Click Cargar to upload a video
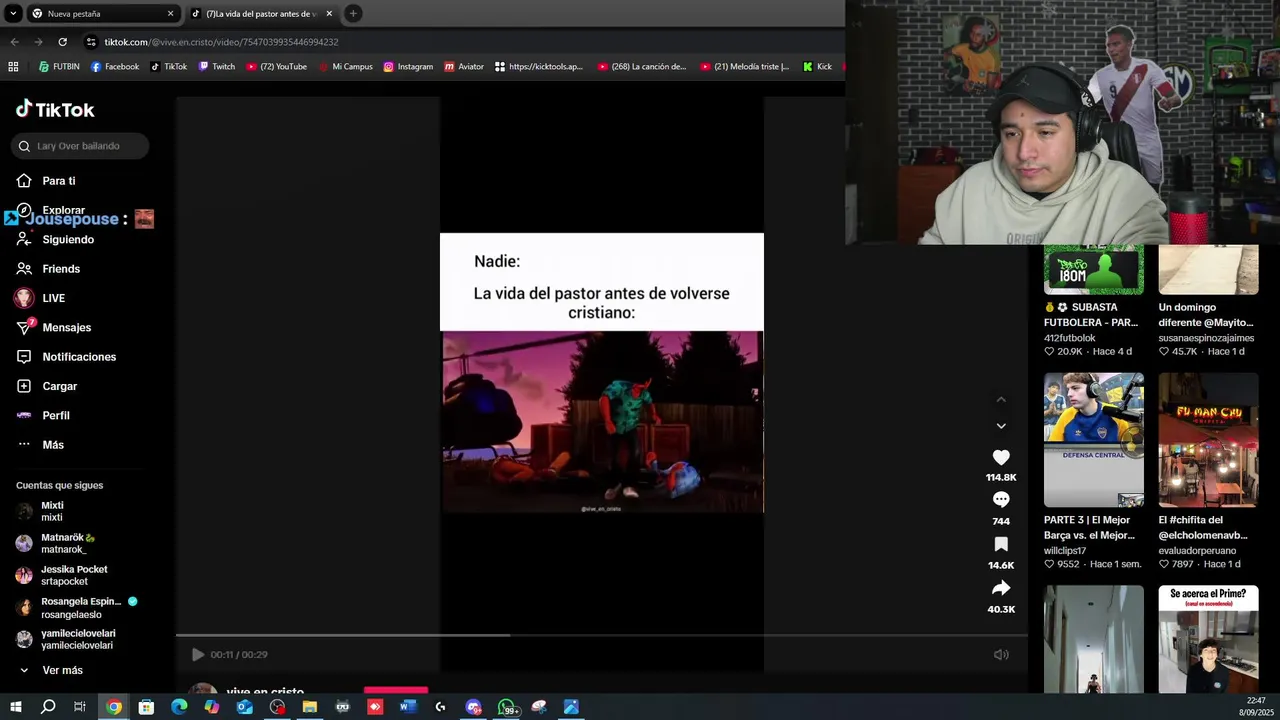The height and width of the screenshot is (720, 1280). pyautogui.click(x=47, y=386)
